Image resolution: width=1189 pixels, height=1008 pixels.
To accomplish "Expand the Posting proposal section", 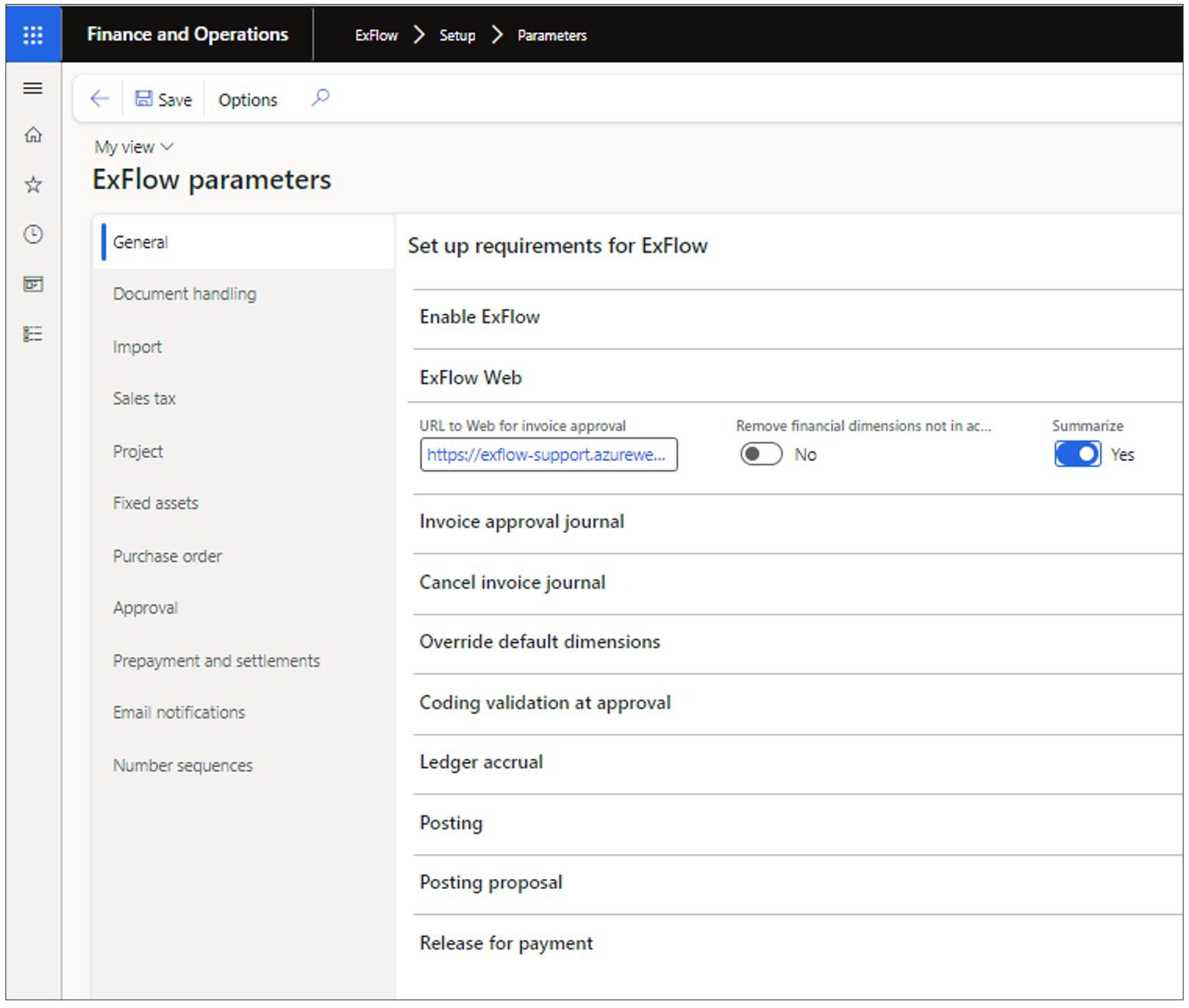I will (797, 883).
